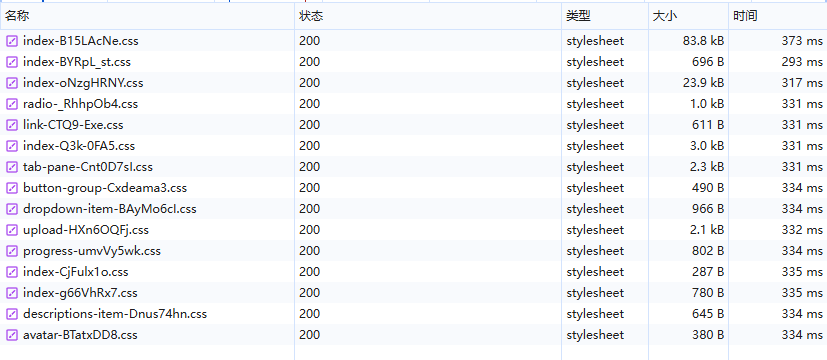827x360 pixels.
Task: Click stylesheet icon beside index-BYRpL_st.css
Action: [12, 62]
